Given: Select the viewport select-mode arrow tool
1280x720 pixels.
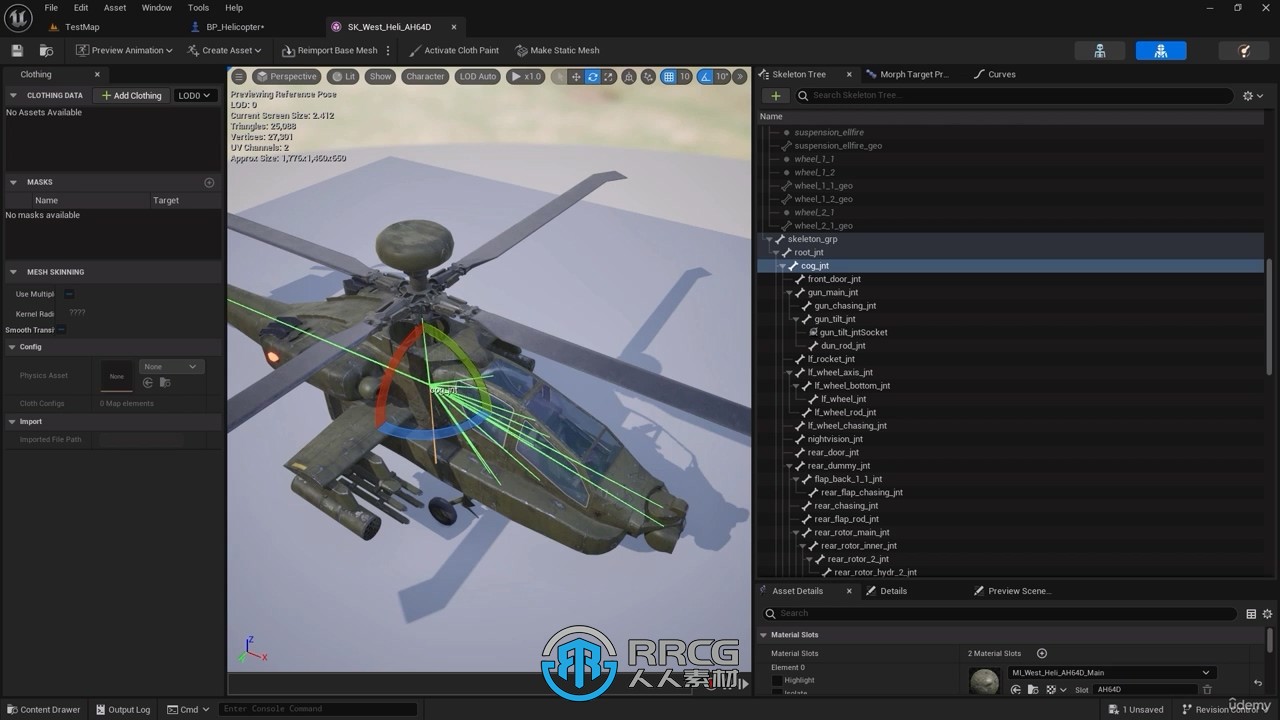Looking at the screenshot, I should 560,76.
